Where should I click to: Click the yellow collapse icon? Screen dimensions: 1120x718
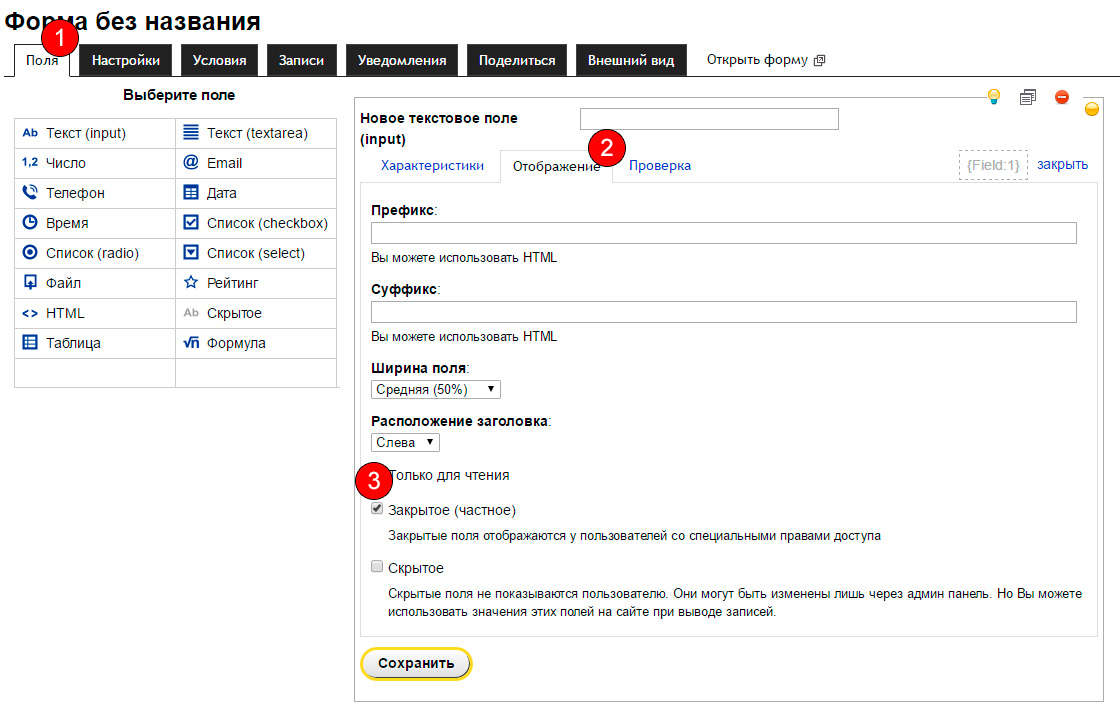(x=1092, y=109)
